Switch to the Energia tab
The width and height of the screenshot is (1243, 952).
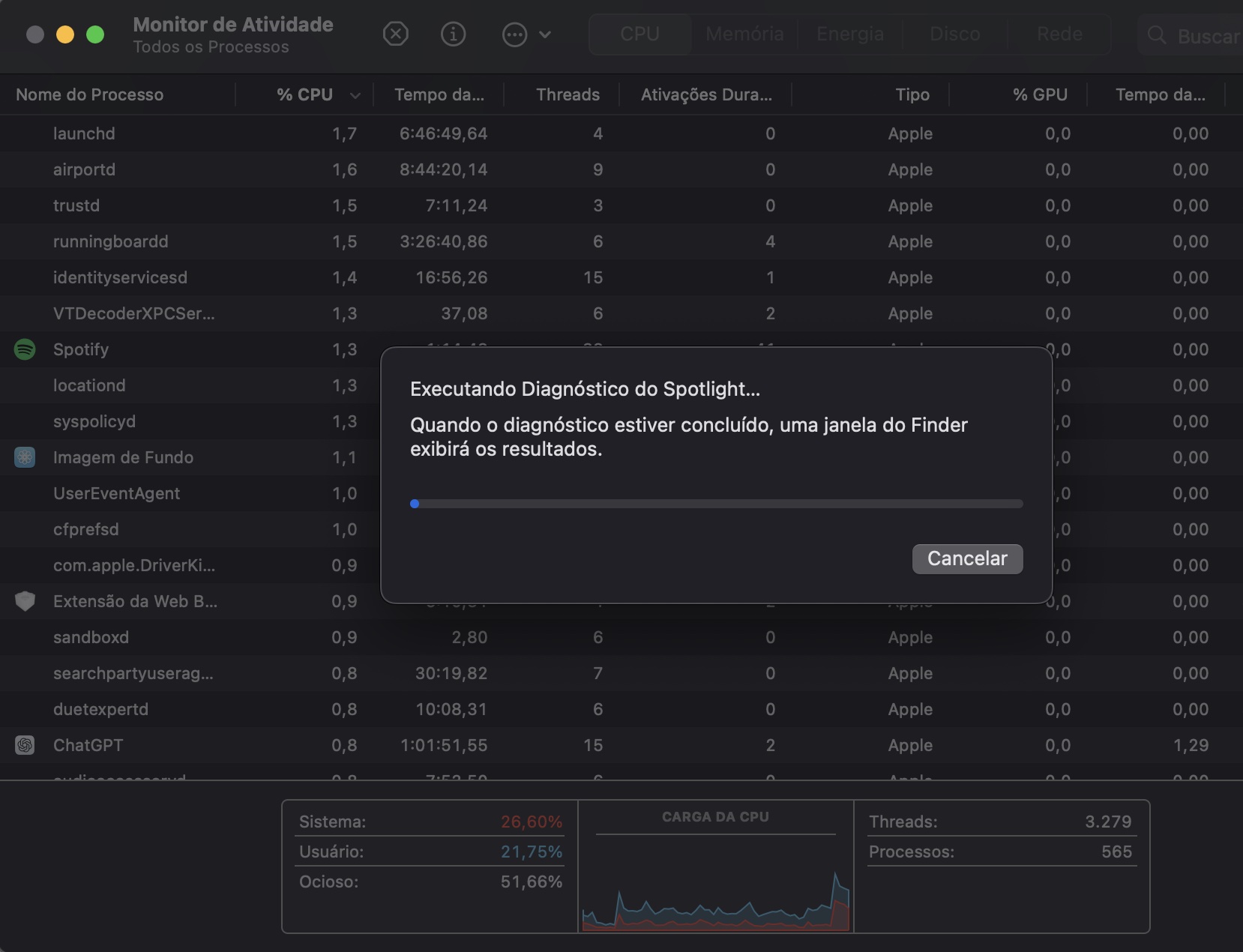coord(849,34)
